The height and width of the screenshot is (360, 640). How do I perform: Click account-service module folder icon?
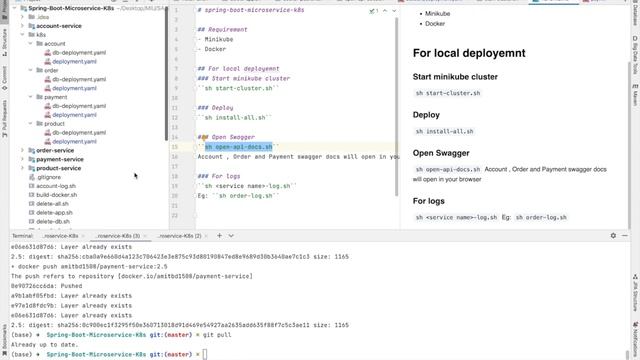31,26
